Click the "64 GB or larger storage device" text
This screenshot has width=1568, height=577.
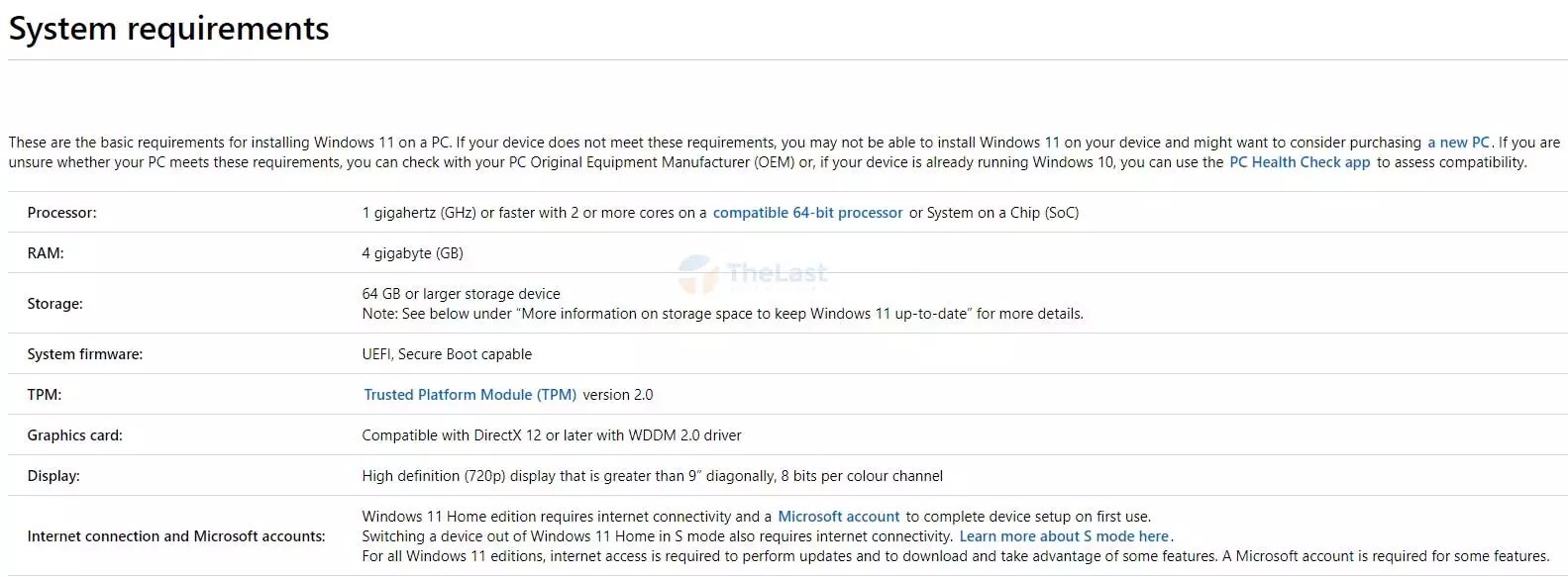click(461, 294)
